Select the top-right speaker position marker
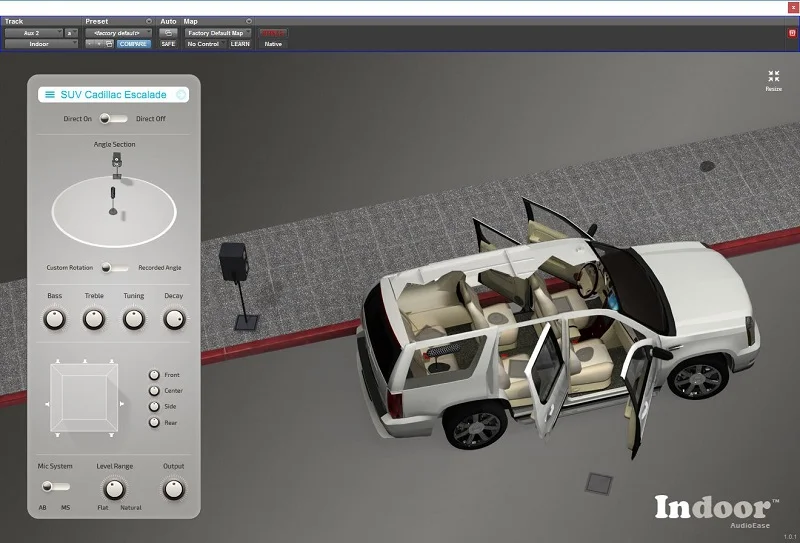800x543 pixels. pos(112,361)
